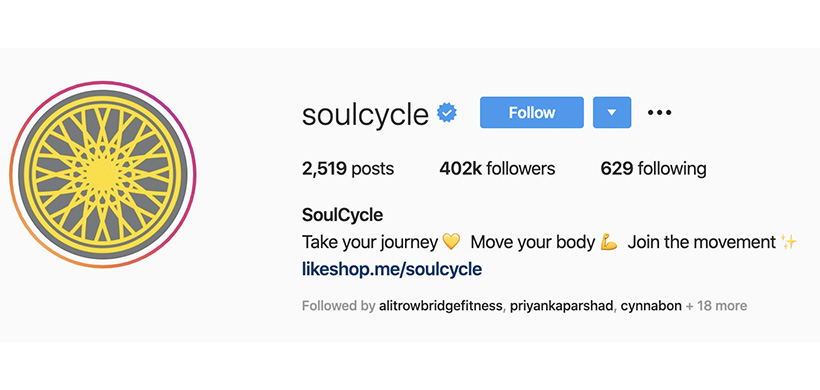This screenshot has width=820, height=390.
Task: Visit cynnabon profile
Action: tap(651, 306)
